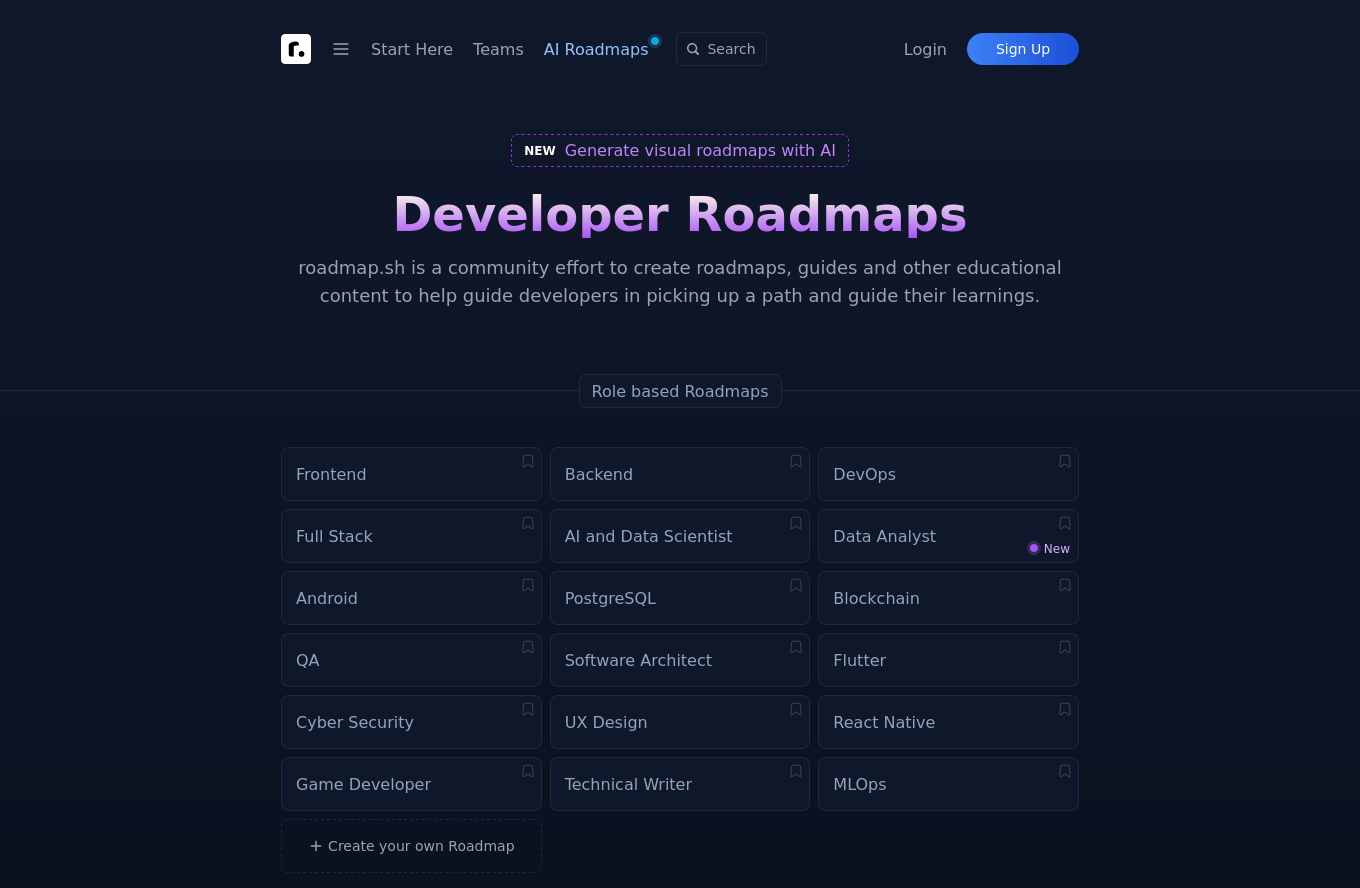Bookmark the Cyber Security roadmap
The width and height of the screenshot is (1360, 888).
(x=528, y=709)
